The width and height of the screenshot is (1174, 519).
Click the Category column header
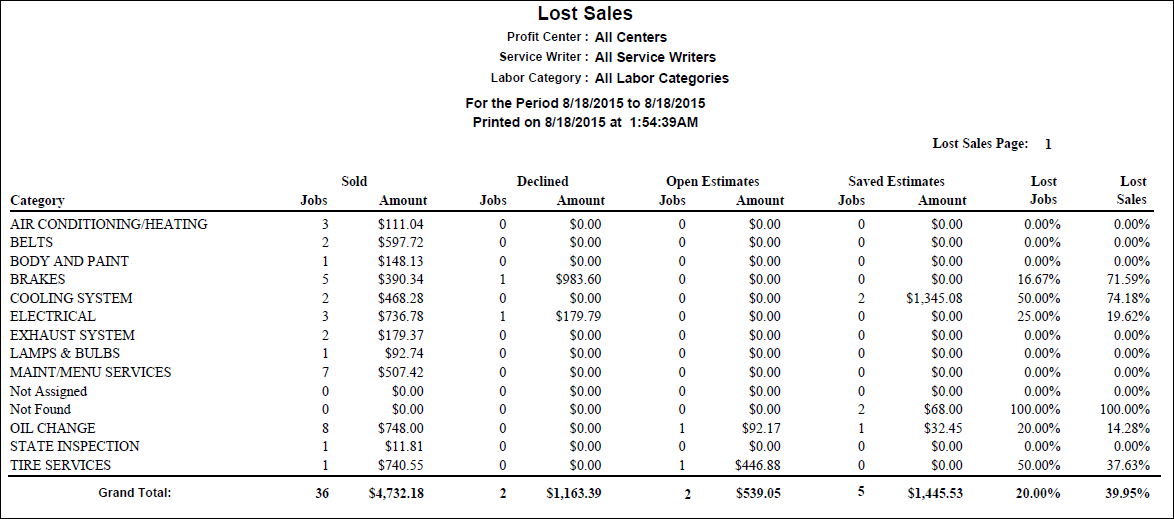tap(37, 200)
